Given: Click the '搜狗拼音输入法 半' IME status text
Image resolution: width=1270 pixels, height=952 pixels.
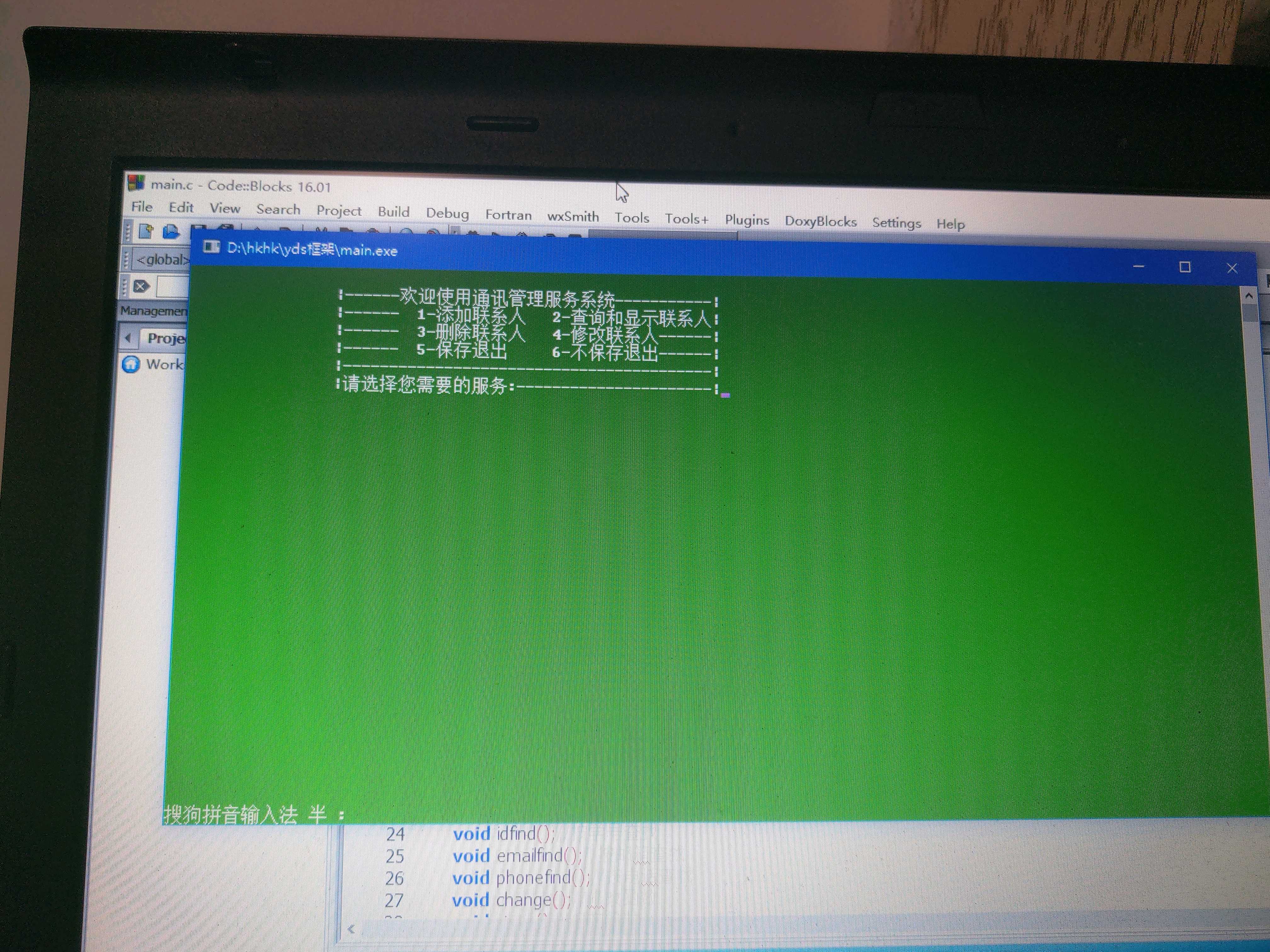Looking at the screenshot, I should [245, 814].
